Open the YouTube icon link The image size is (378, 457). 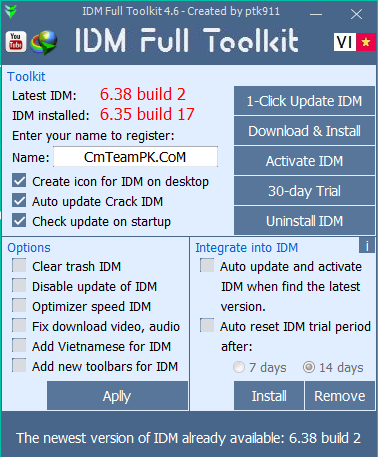(x=16, y=42)
